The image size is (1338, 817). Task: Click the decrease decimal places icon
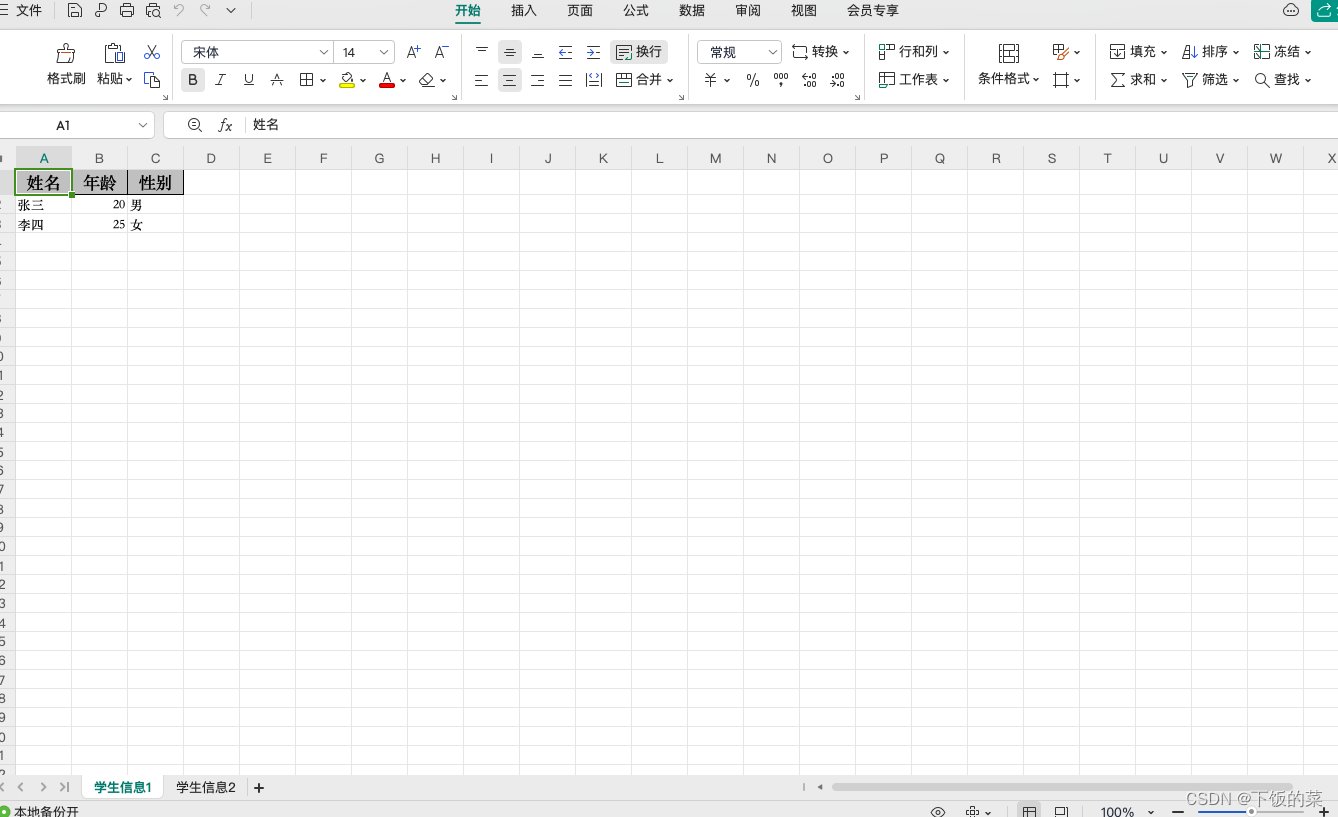838,80
